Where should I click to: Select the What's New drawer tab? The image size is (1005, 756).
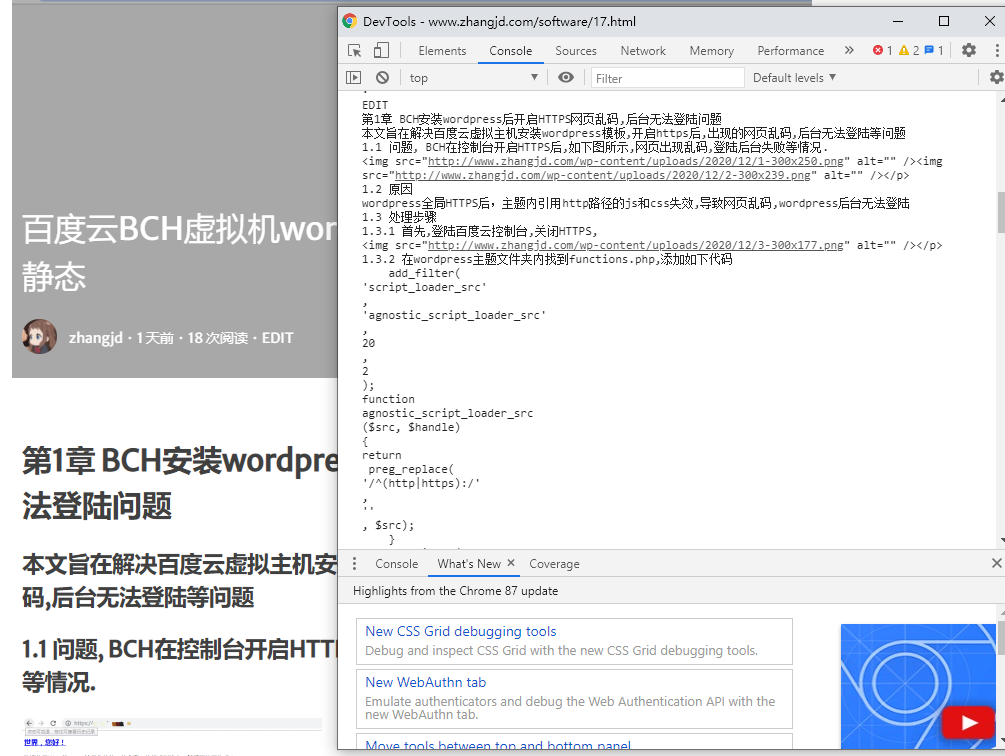click(469, 564)
